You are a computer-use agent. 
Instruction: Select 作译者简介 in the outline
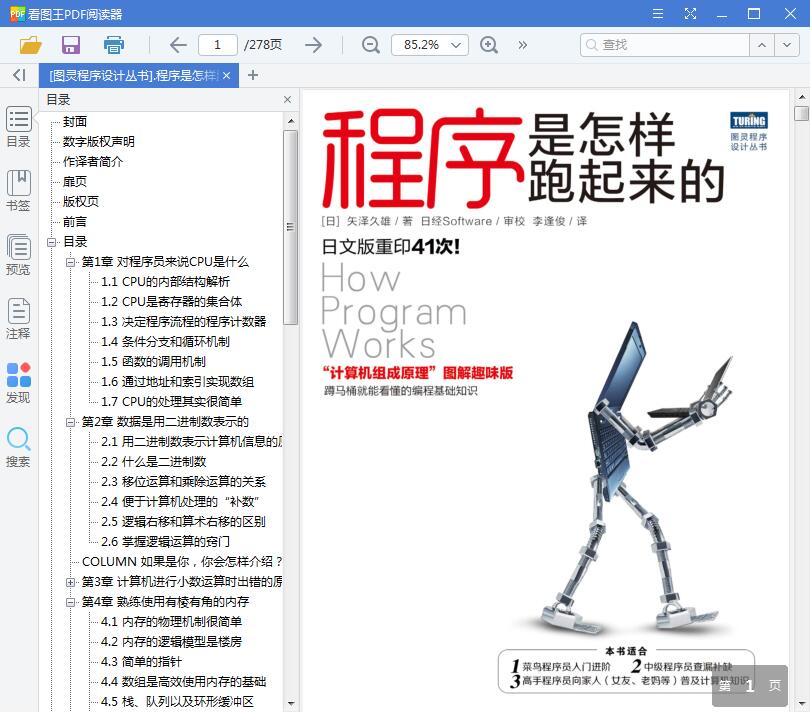[x=93, y=162]
